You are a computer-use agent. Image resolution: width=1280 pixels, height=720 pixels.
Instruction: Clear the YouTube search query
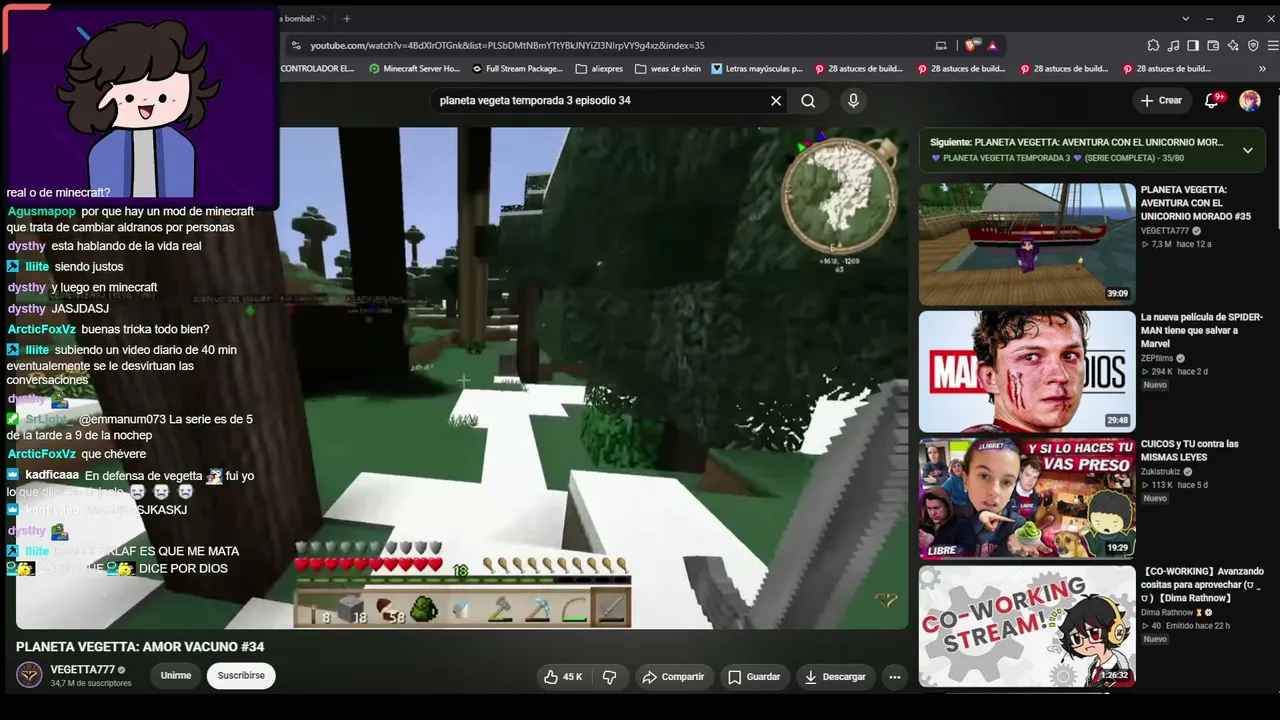[x=775, y=100]
